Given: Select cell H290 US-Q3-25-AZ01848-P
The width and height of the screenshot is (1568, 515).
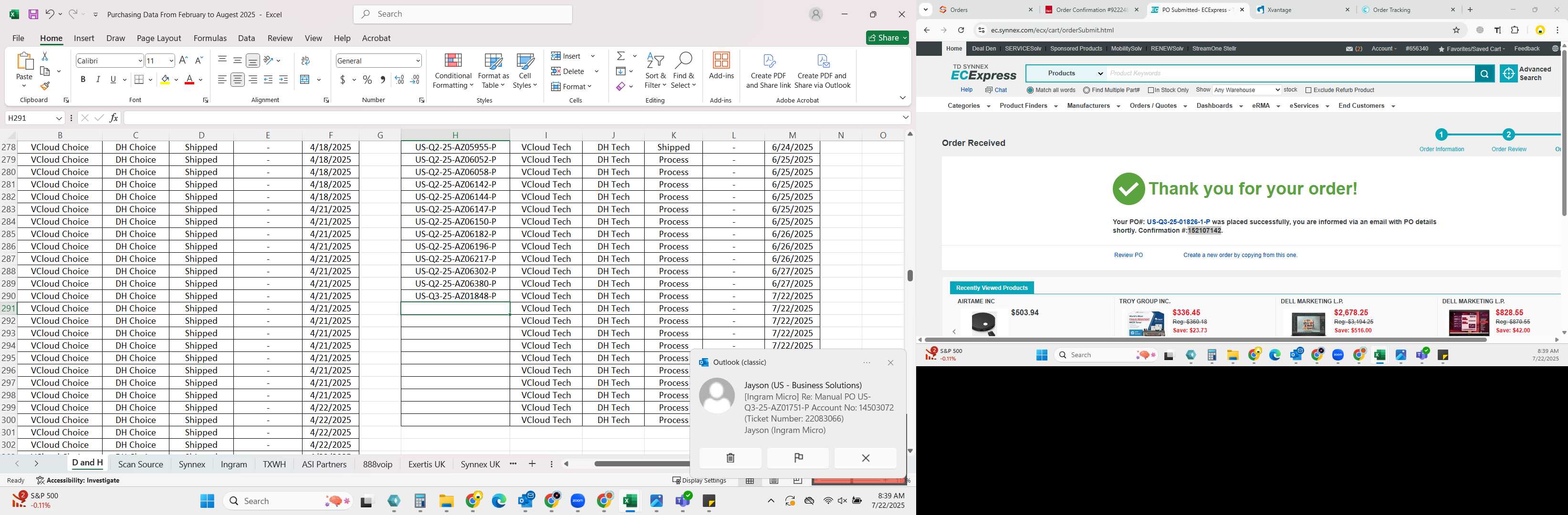Looking at the screenshot, I should click(455, 296).
